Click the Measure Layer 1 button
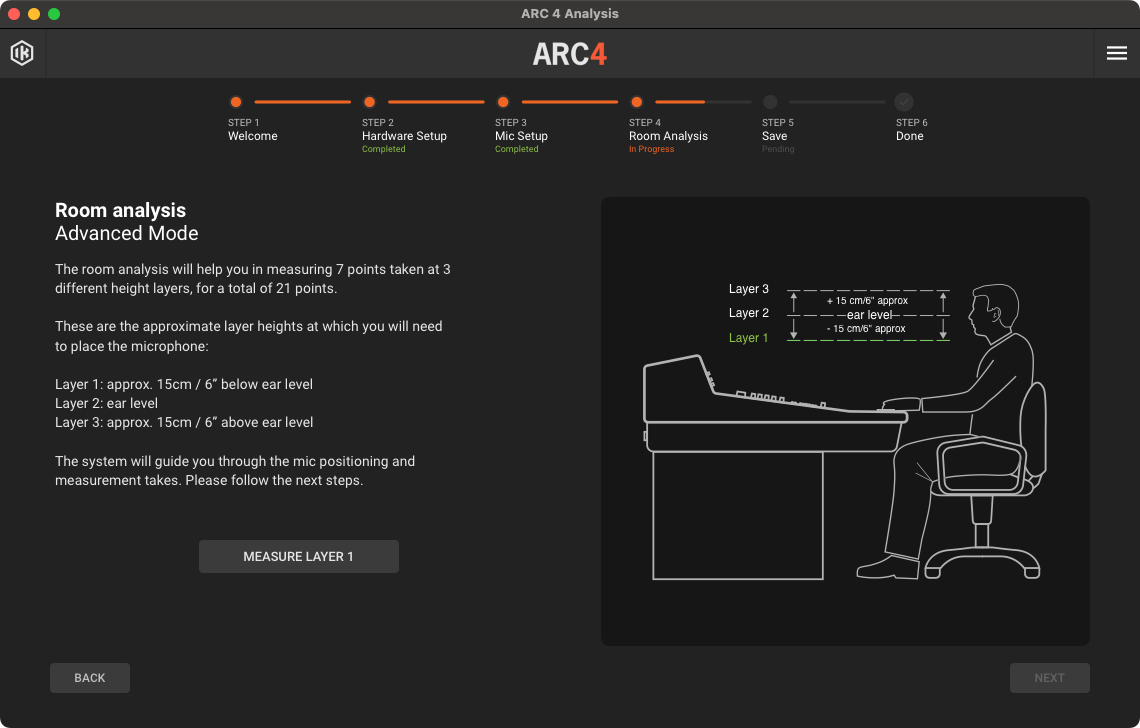 pyautogui.click(x=299, y=556)
